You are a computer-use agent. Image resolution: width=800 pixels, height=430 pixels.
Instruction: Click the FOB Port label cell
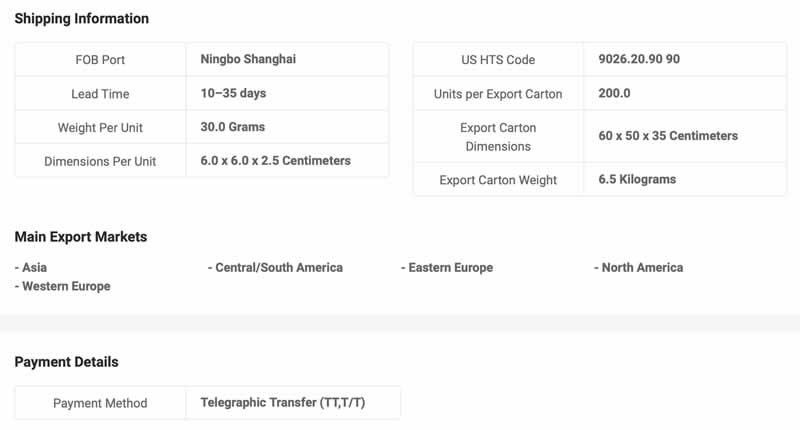tap(100, 60)
